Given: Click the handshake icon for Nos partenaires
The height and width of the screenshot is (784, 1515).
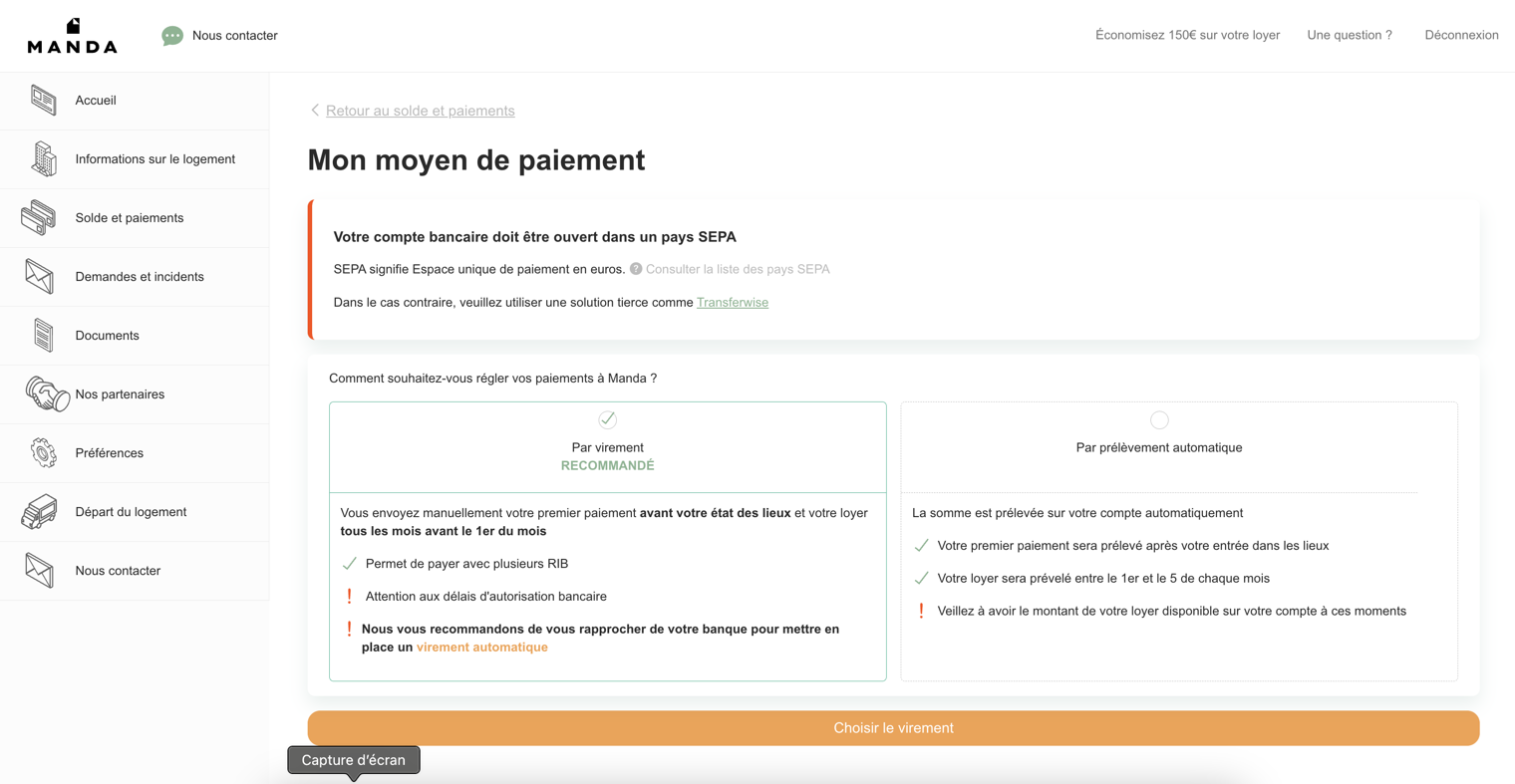Looking at the screenshot, I should tap(47, 394).
